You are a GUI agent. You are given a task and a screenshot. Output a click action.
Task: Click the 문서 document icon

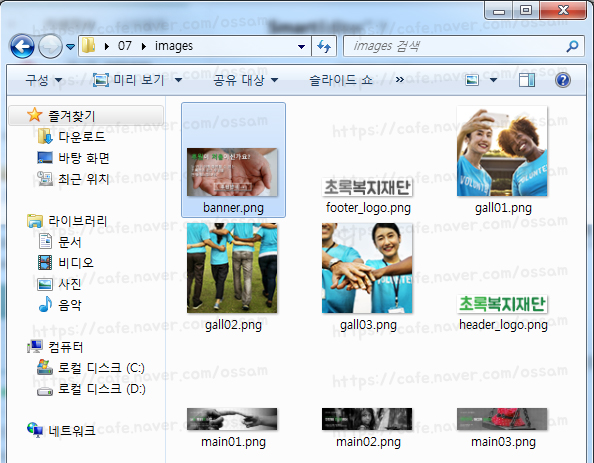45,241
